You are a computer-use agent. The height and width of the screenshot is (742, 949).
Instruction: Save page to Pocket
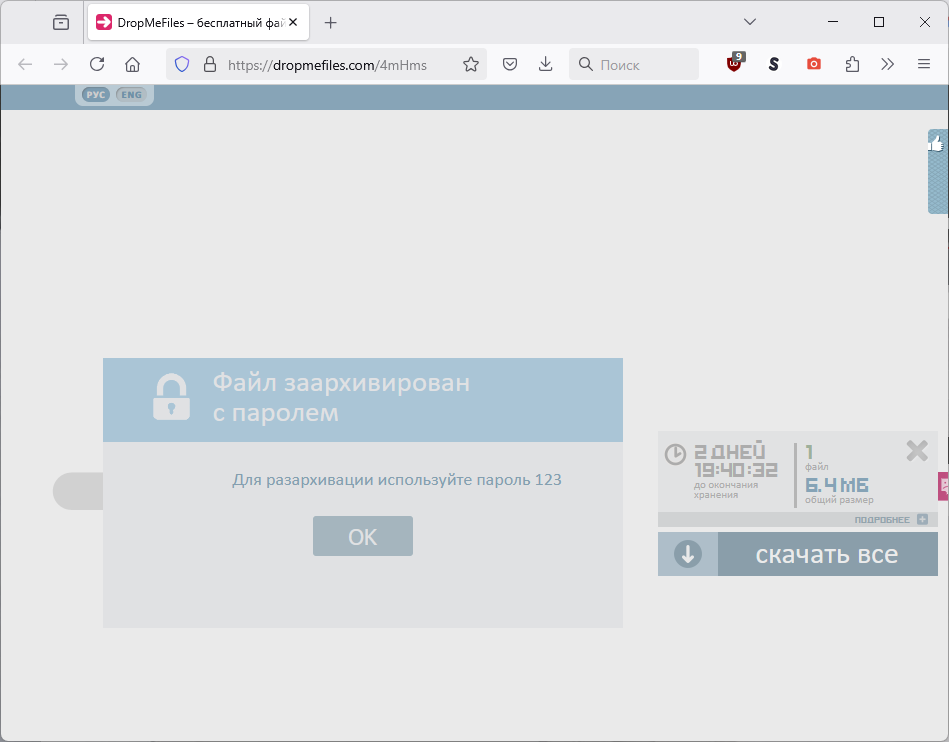tap(510, 64)
